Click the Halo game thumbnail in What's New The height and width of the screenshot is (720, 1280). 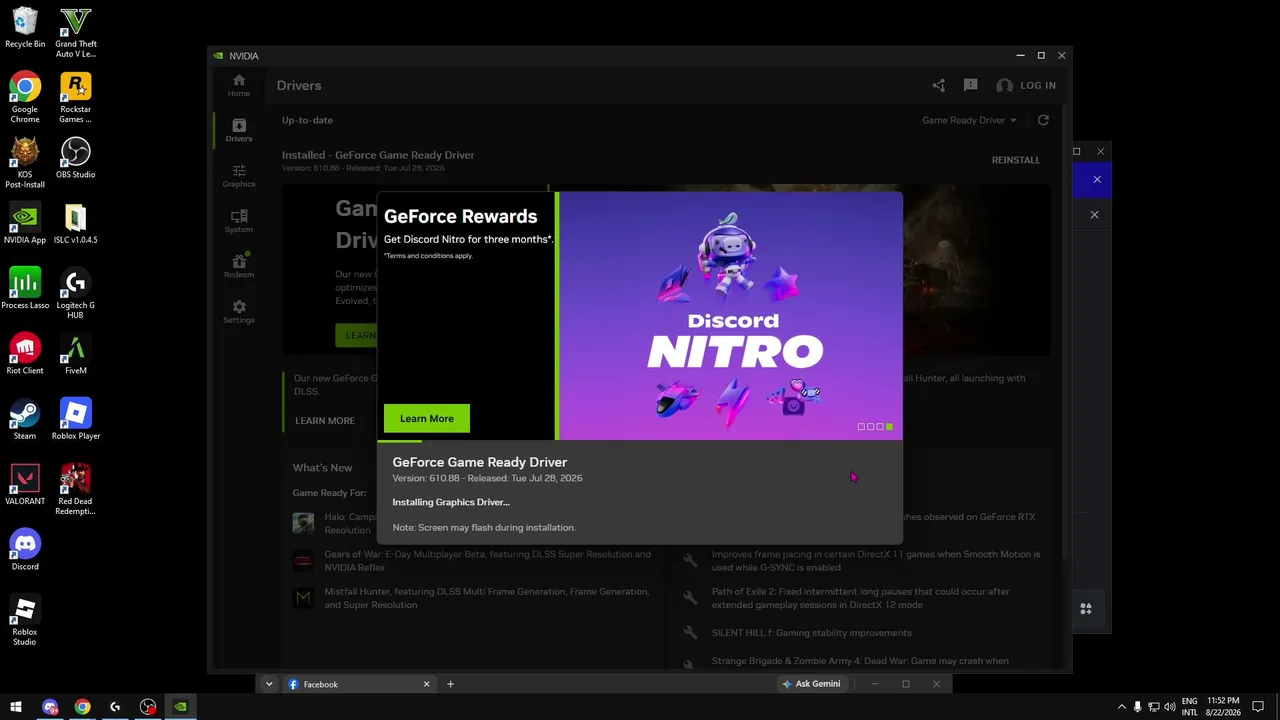(x=303, y=523)
